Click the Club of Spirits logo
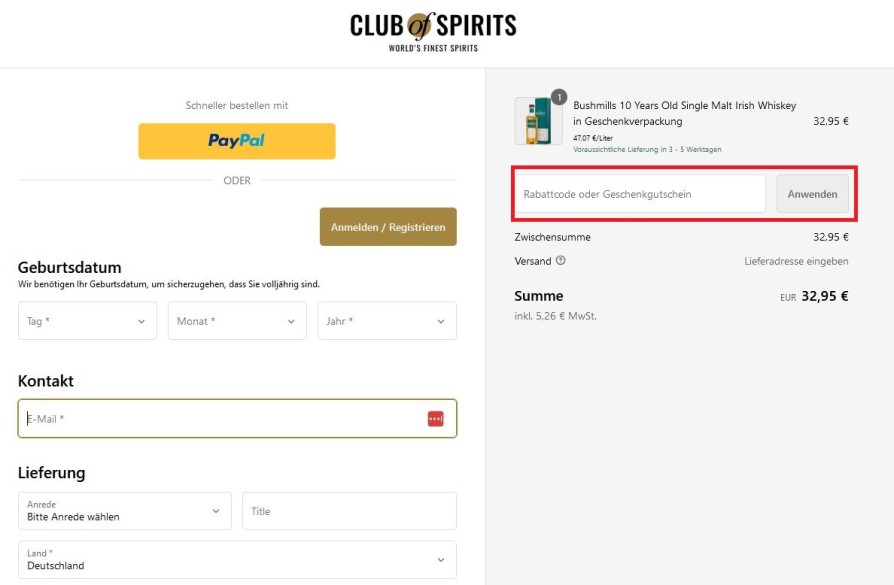 [433, 29]
